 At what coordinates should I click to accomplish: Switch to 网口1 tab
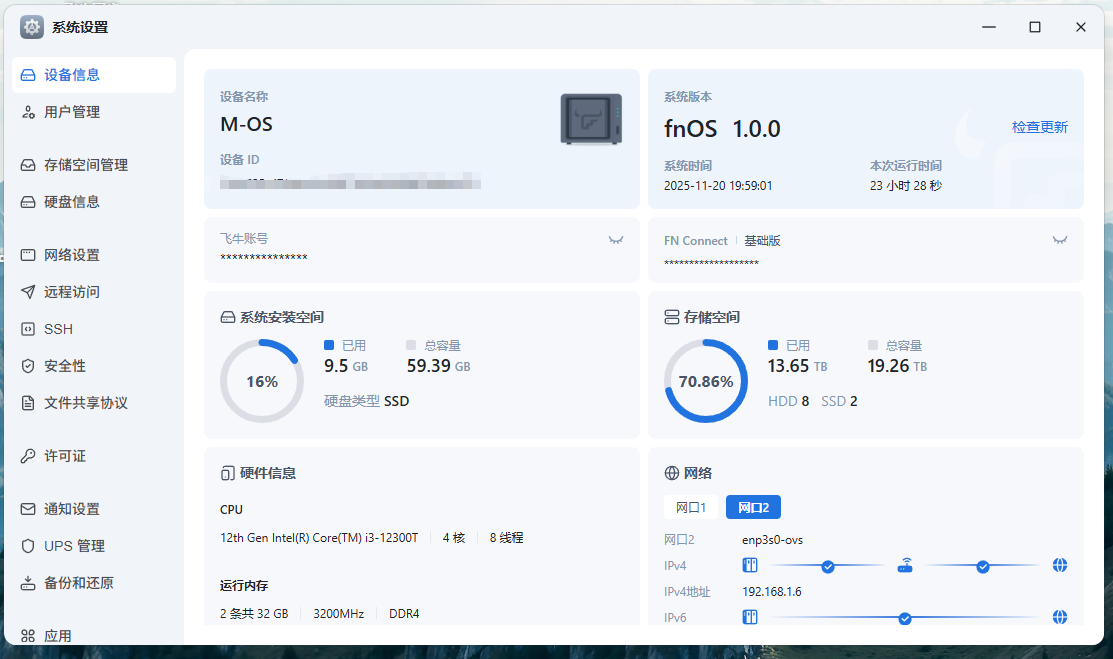(691, 507)
